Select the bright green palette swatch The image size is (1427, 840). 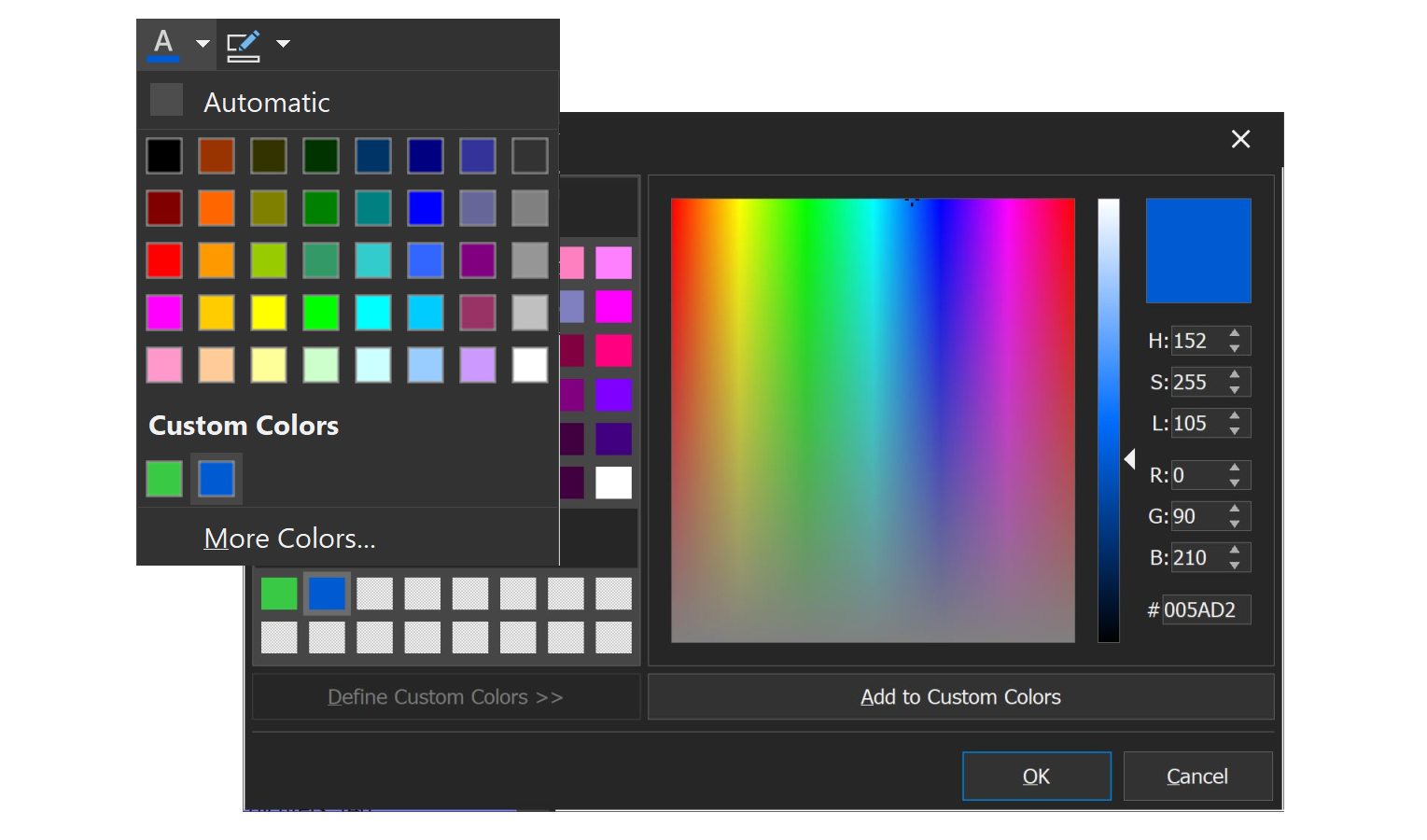321,313
